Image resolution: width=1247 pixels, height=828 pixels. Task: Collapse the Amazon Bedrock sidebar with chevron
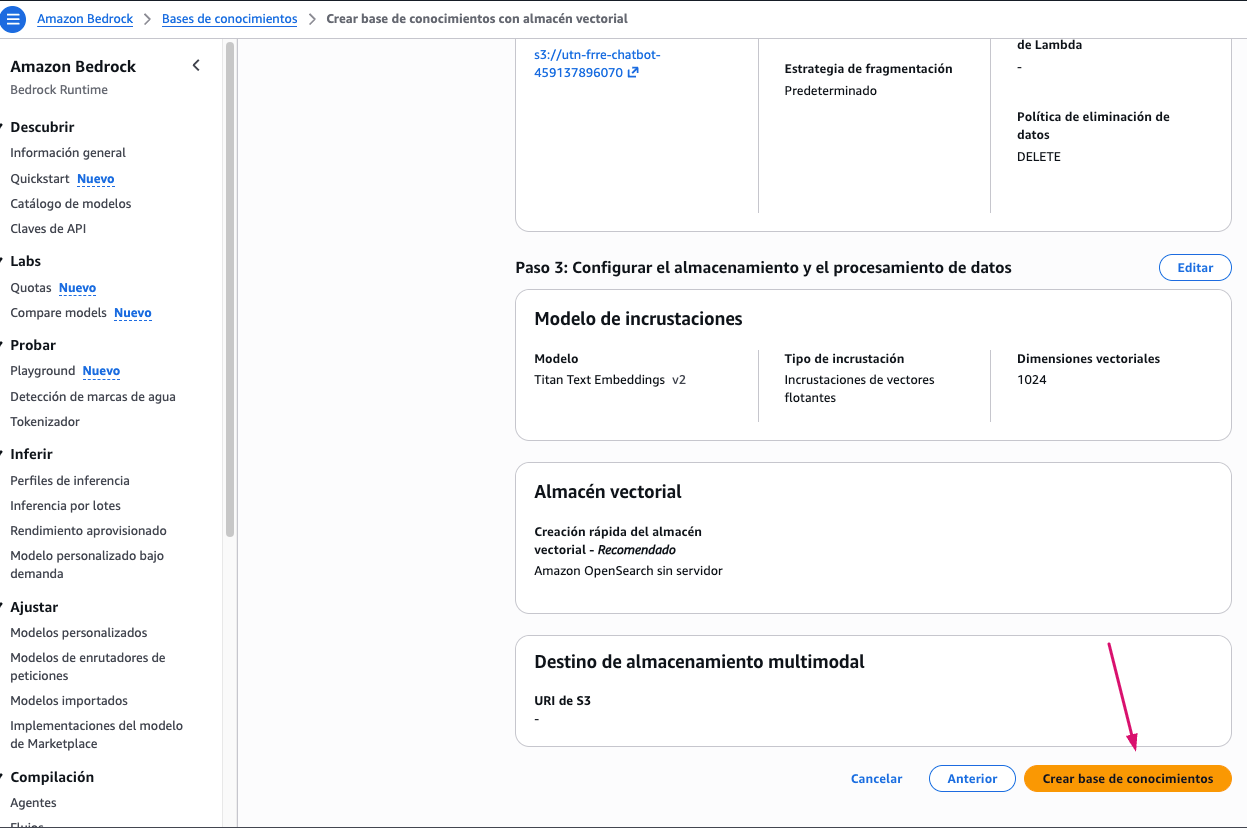(x=196, y=66)
